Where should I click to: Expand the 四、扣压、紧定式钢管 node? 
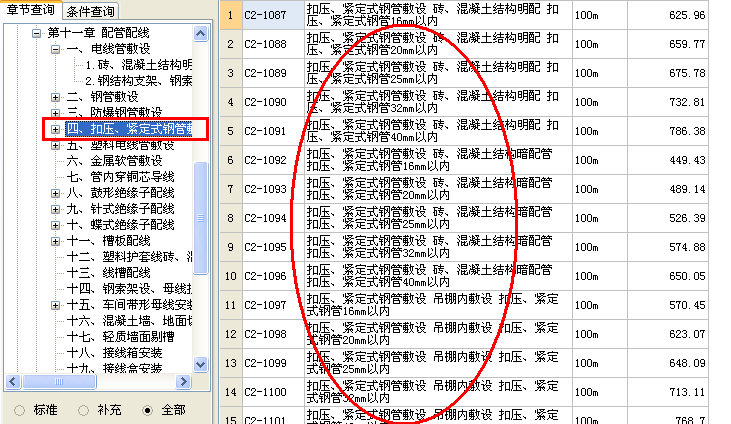point(55,129)
